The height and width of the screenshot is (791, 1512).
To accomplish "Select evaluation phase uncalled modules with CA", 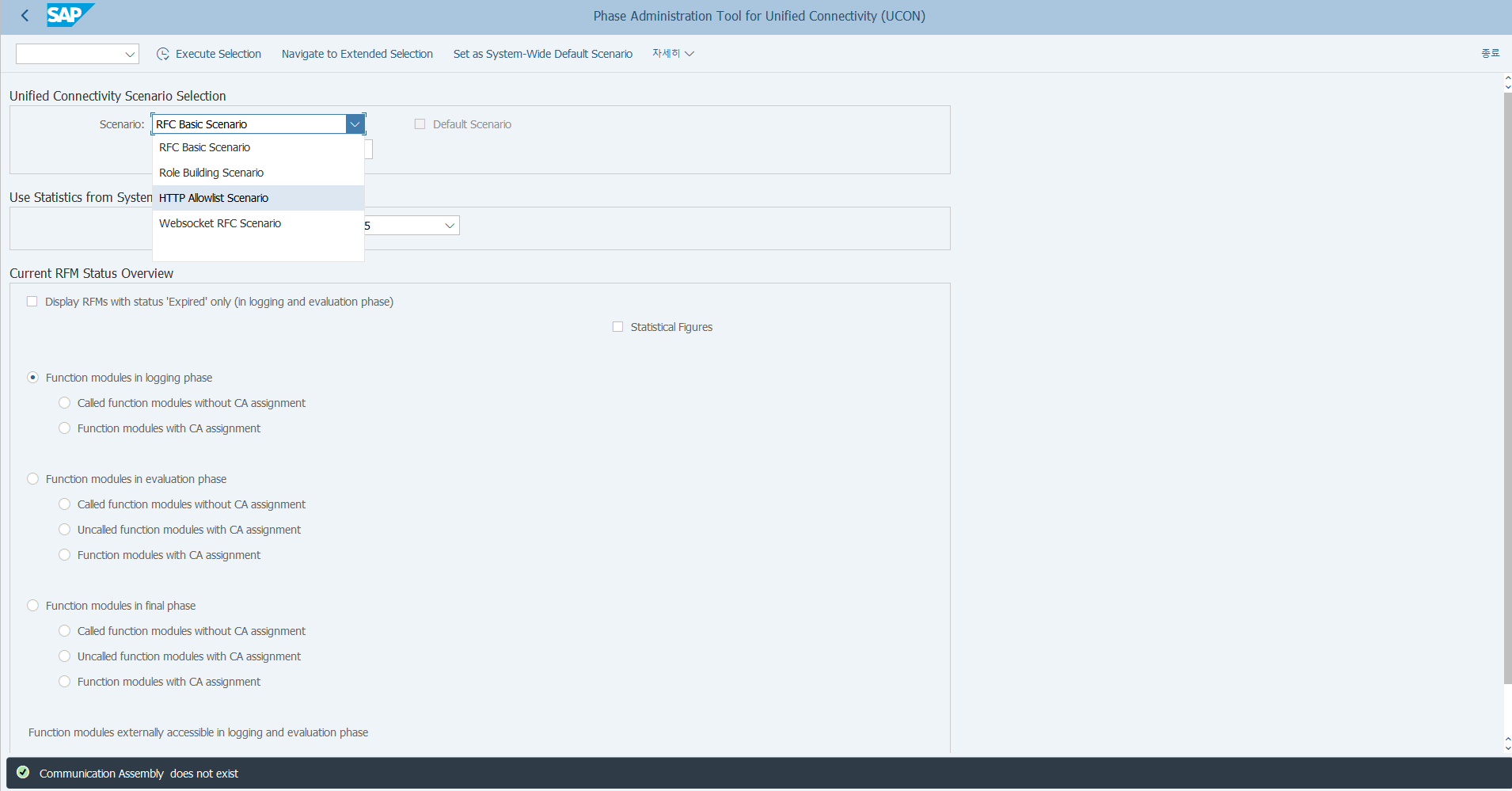I will [65, 530].
